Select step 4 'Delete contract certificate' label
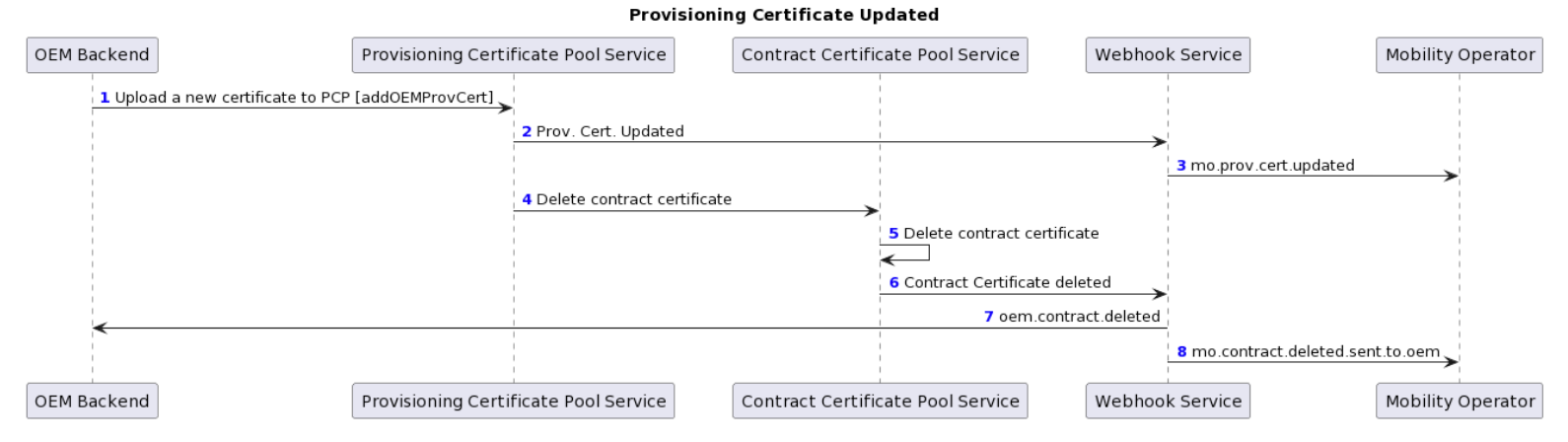Screen dimensions: 1568x442 (633, 199)
